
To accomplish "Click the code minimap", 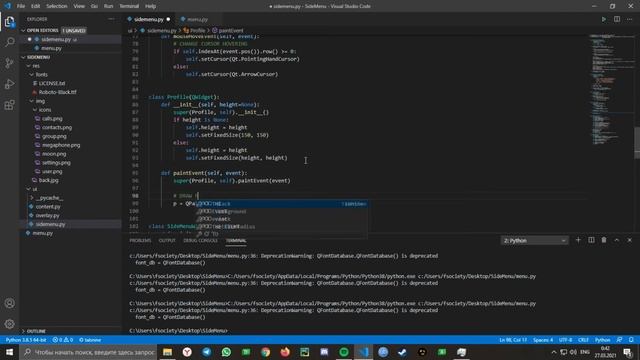I will click(611, 90).
